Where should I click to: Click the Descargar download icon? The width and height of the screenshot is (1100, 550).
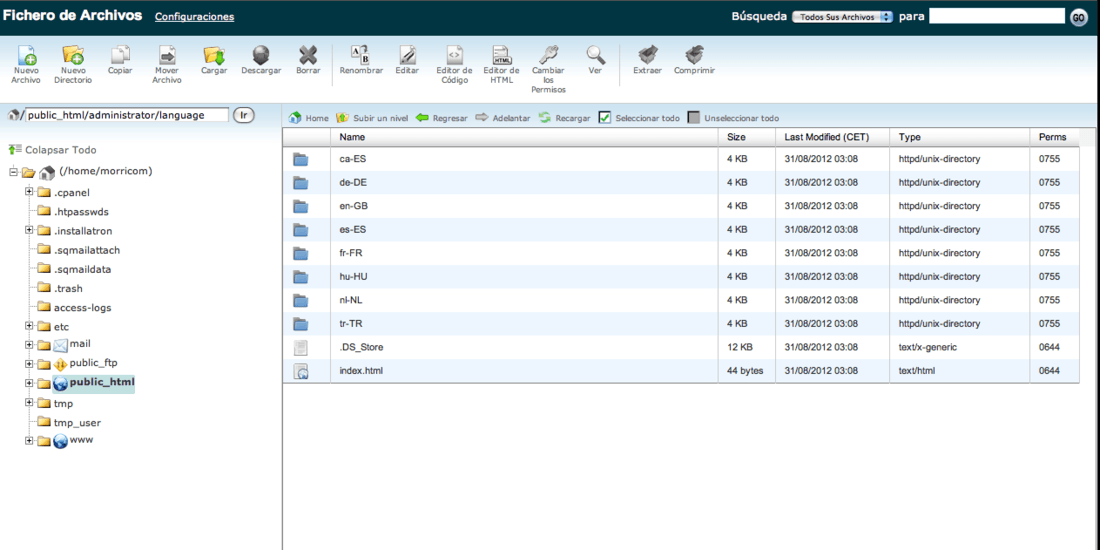tap(261, 55)
